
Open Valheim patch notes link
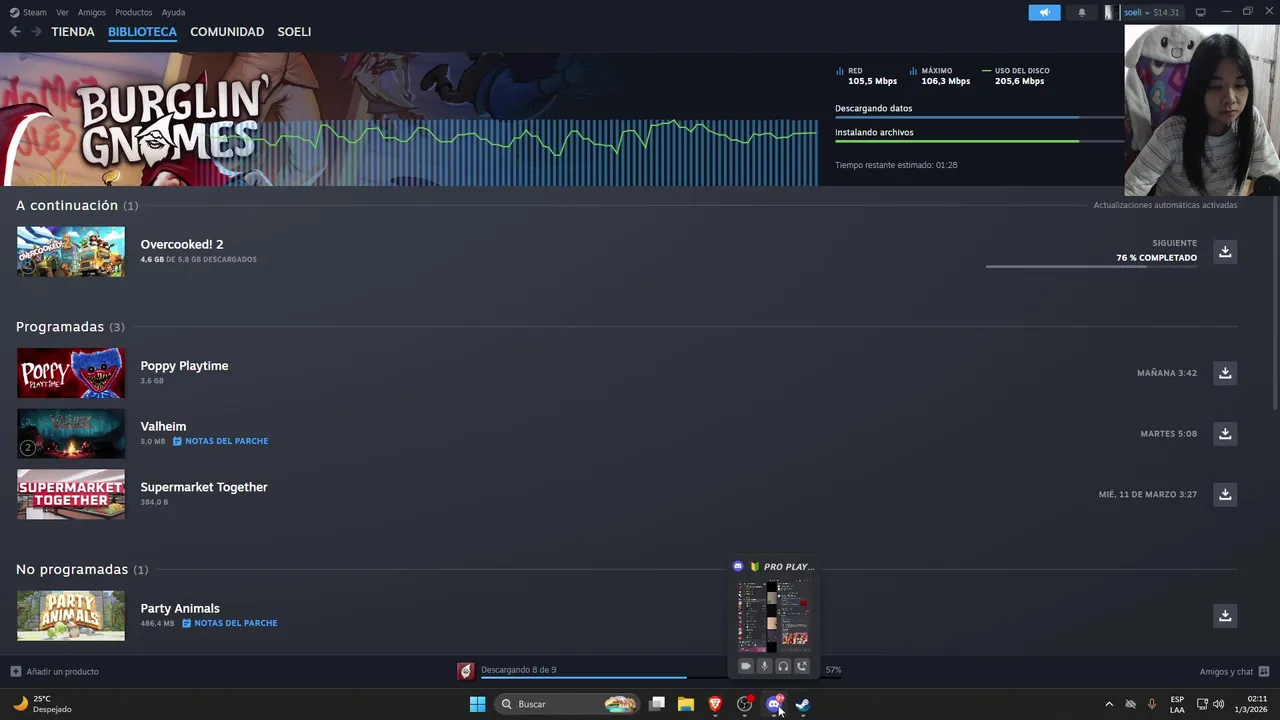coord(220,441)
